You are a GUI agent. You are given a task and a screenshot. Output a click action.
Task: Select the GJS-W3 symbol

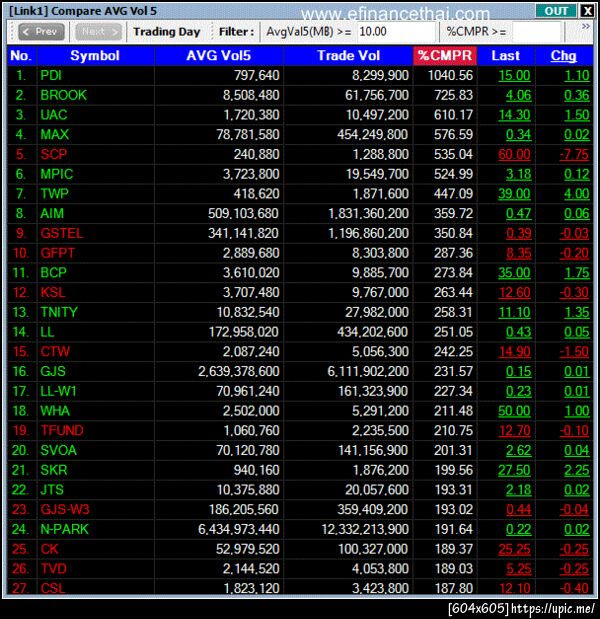pos(65,509)
